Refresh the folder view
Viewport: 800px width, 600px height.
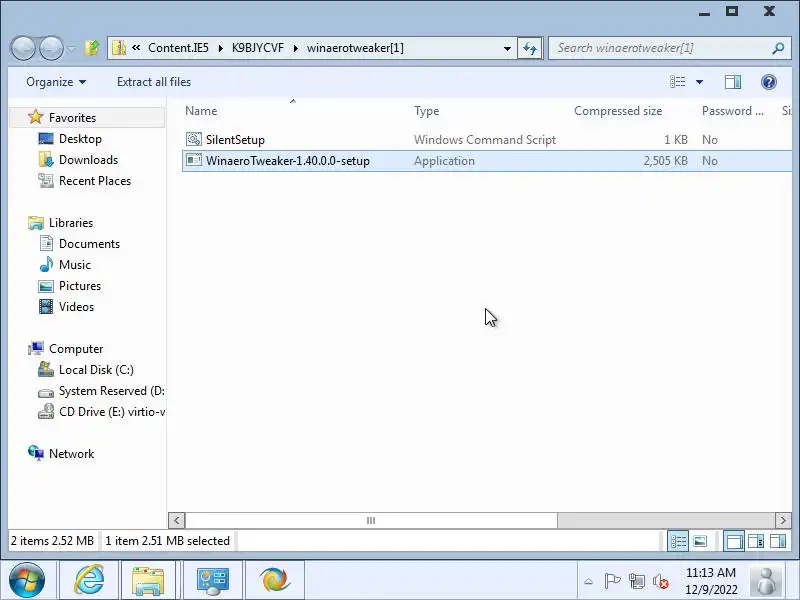pos(530,48)
